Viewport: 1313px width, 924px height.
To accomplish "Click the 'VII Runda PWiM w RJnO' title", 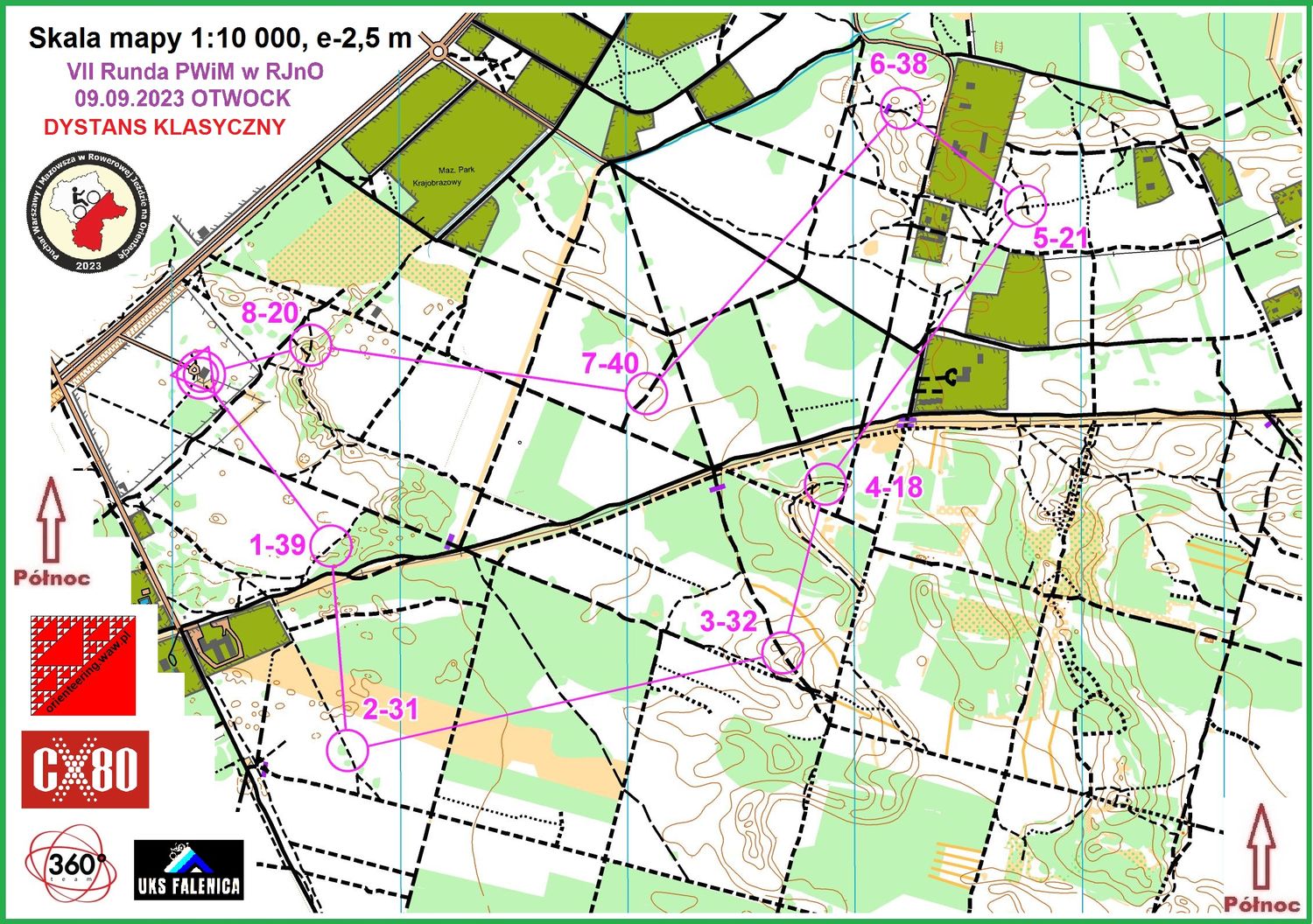I will click(x=194, y=71).
